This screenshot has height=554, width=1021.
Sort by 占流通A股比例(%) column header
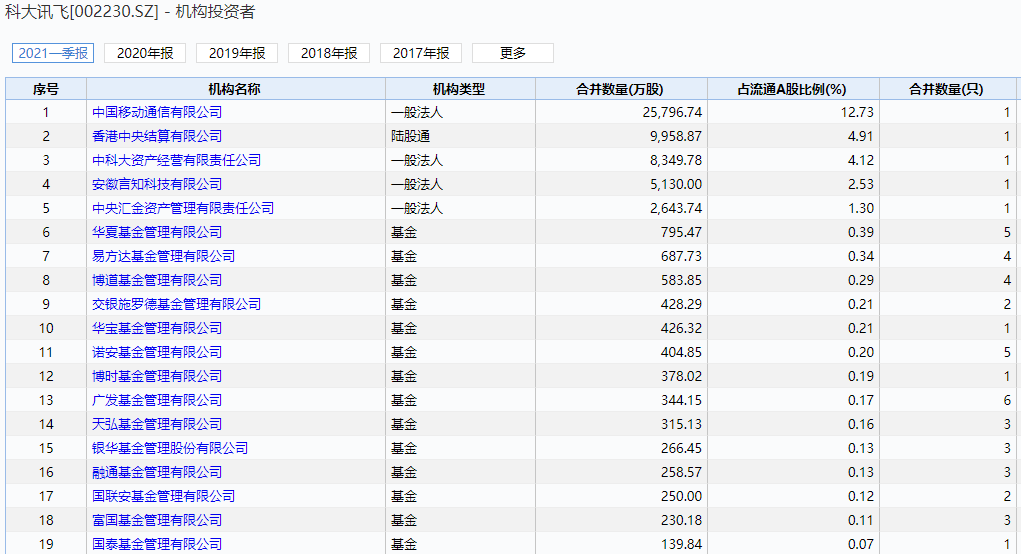pos(793,89)
